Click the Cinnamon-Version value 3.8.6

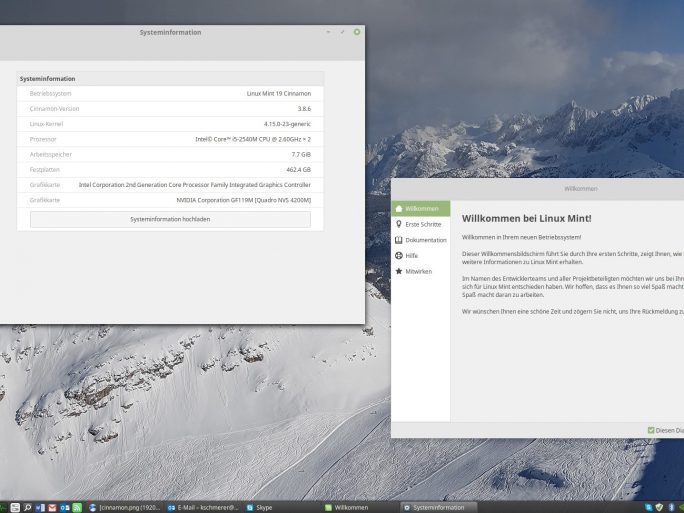coord(304,109)
